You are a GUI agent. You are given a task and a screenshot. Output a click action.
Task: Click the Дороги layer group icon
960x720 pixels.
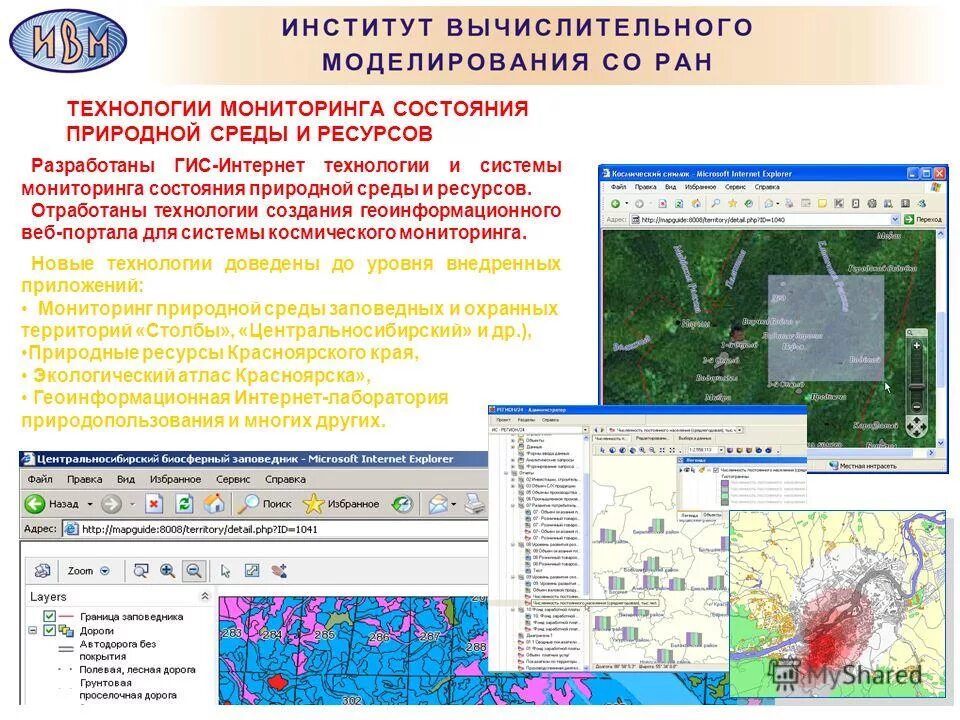(x=66, y=631)
